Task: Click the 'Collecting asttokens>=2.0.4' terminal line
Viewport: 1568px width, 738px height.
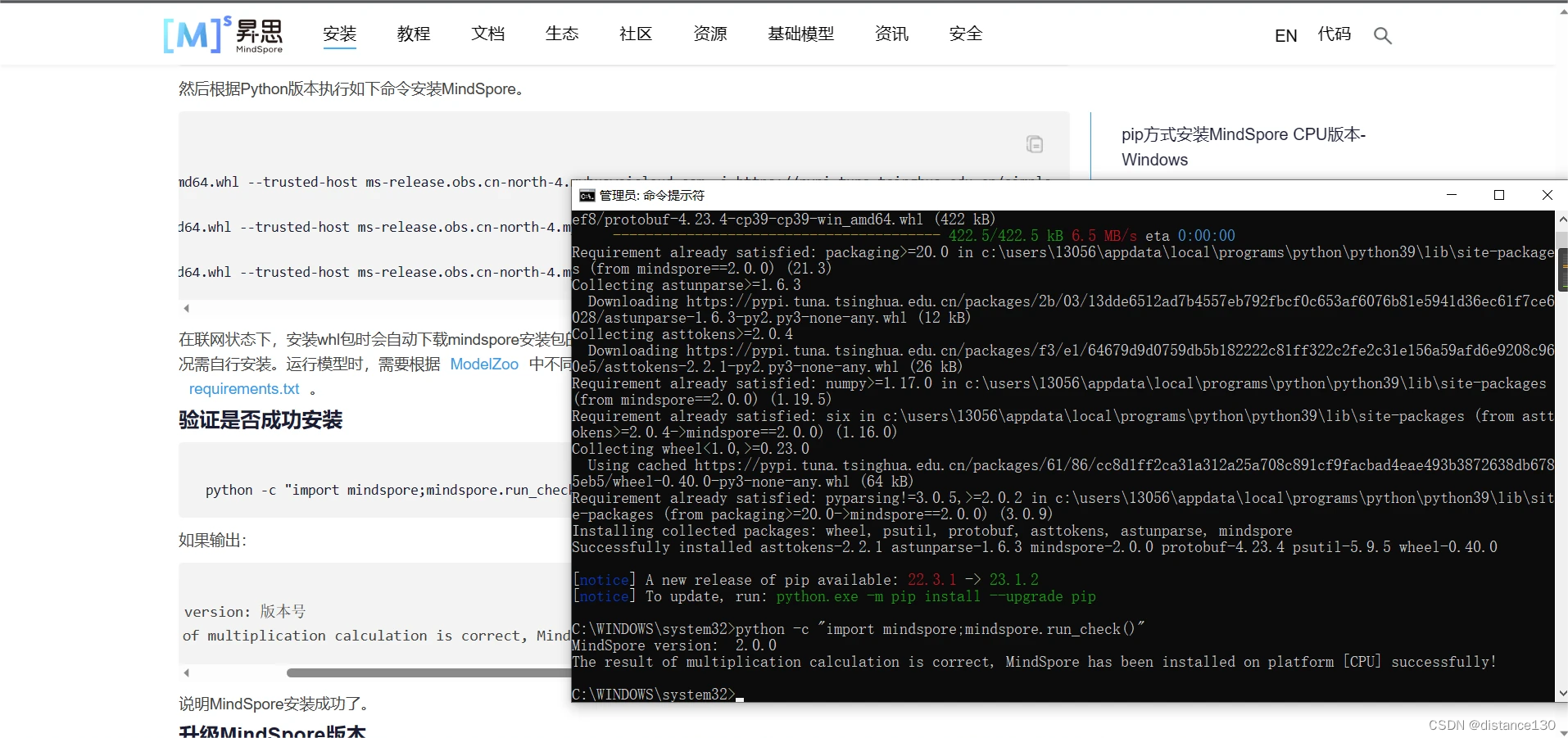Action: coord(682,334)
